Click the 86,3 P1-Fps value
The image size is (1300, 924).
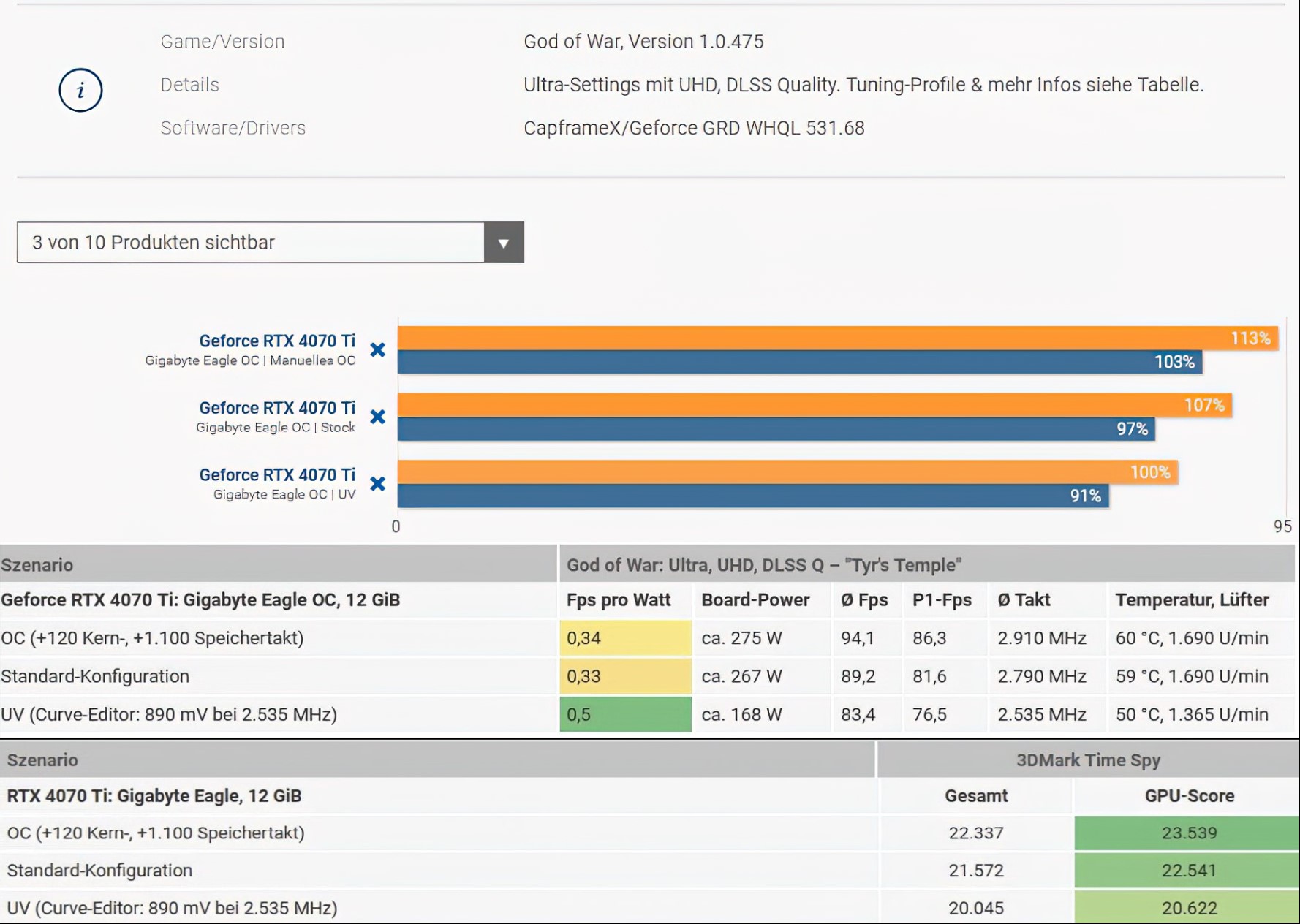click(929, 638)
